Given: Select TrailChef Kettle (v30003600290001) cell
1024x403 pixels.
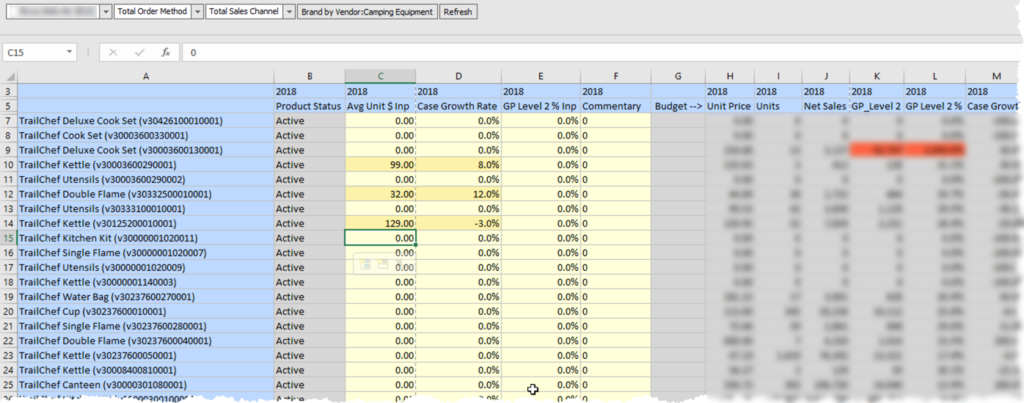Looking at the screenshot, I should pyautogui.click(x=146, y=165).
